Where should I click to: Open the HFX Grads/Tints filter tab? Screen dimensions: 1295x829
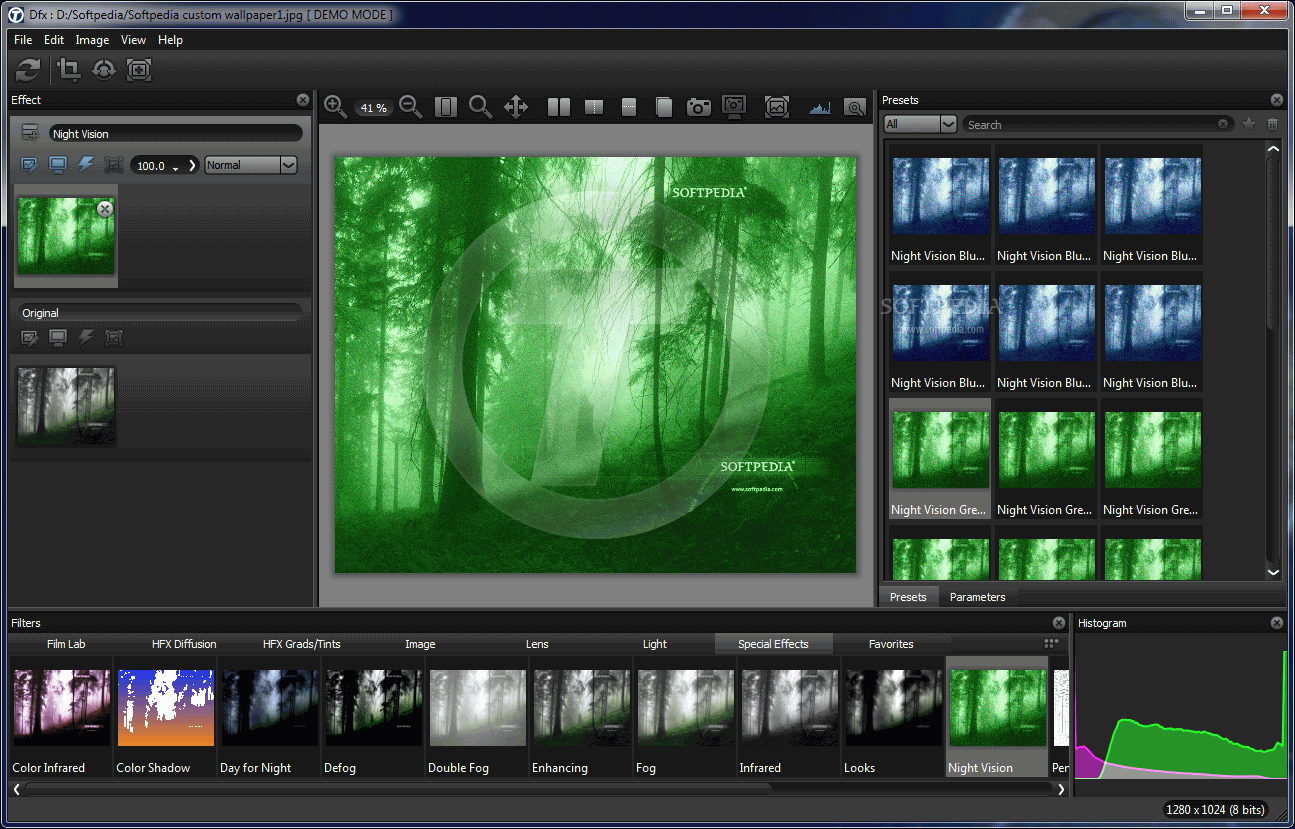(x=302, y=644)
